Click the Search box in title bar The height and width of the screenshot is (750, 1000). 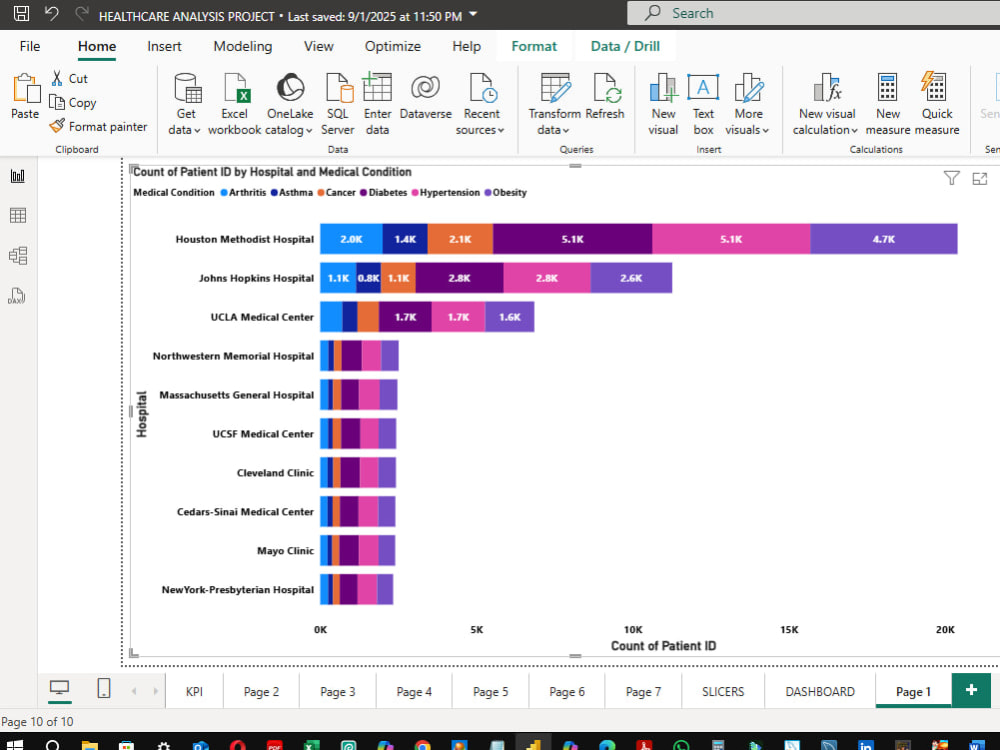click(x=813, y=13)
